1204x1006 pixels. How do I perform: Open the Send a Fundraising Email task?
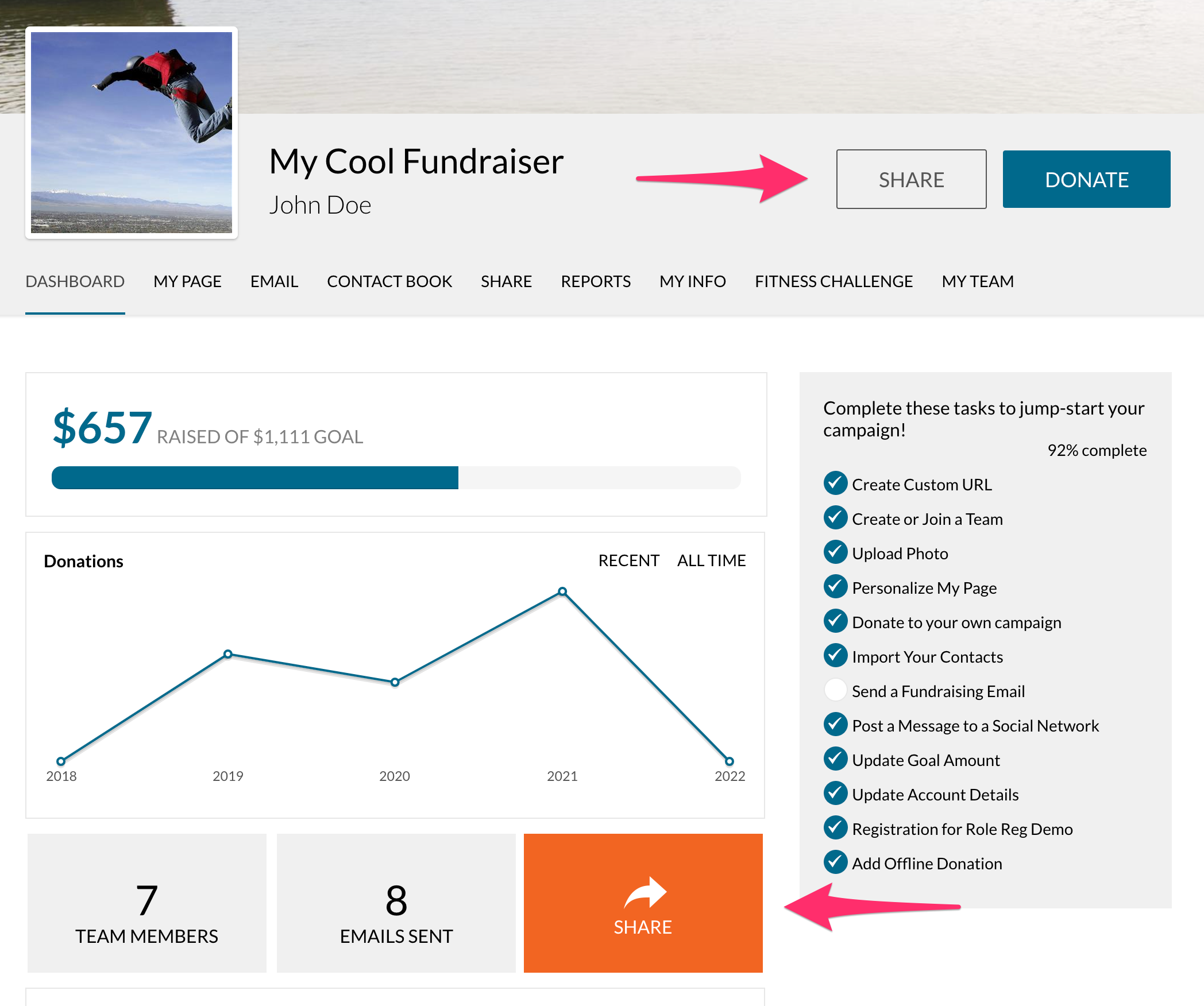tap(938, 691)
